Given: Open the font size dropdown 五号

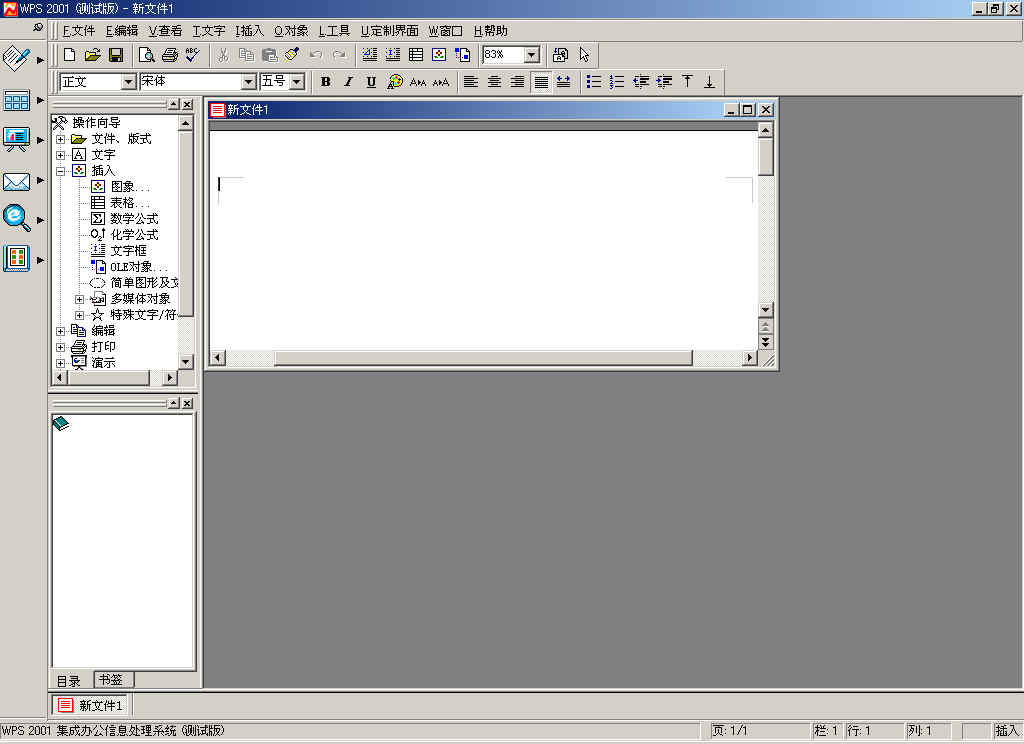Looking at the screenshot, I should (x=297, y=82).
